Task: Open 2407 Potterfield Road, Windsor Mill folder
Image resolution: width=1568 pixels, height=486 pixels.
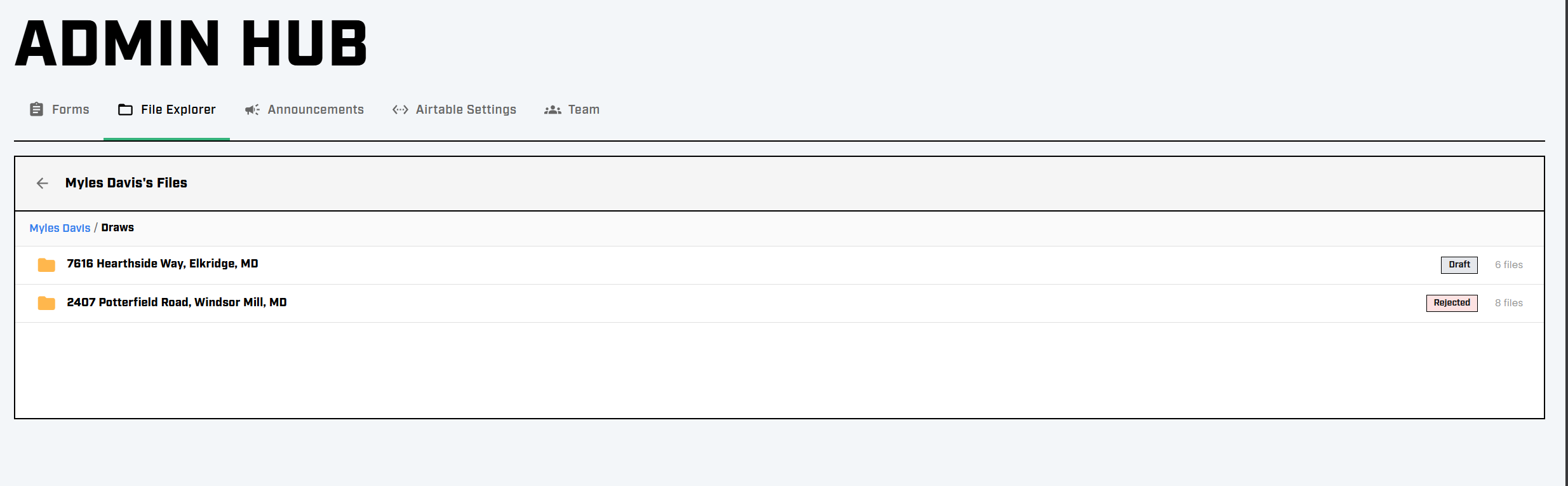Action: coord(177,302)
